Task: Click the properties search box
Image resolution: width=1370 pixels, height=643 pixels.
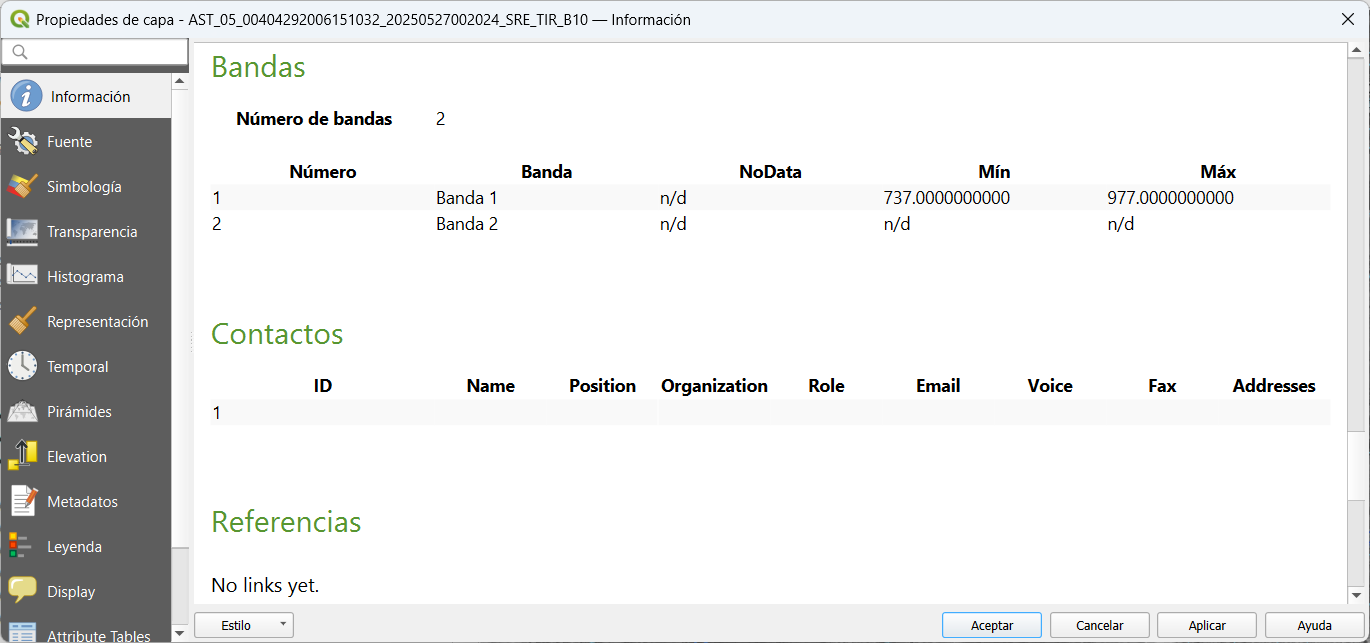Action: [95, 51]
